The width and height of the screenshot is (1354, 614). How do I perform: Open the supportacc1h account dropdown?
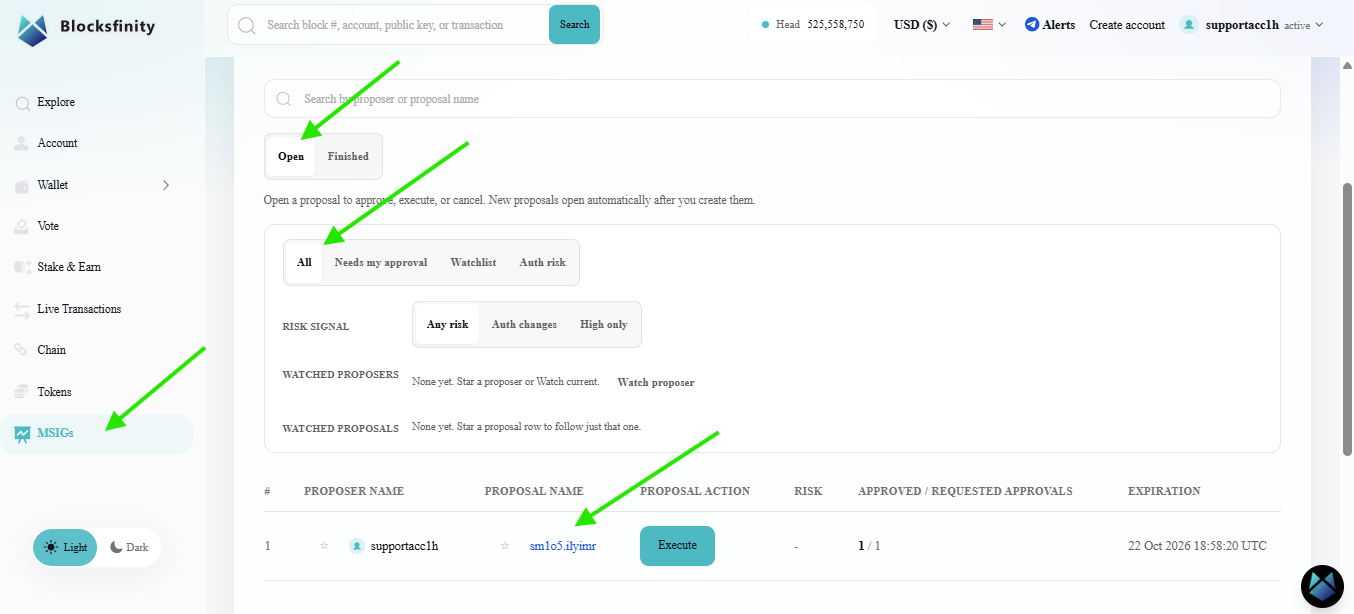click(x=1251, y=25)
